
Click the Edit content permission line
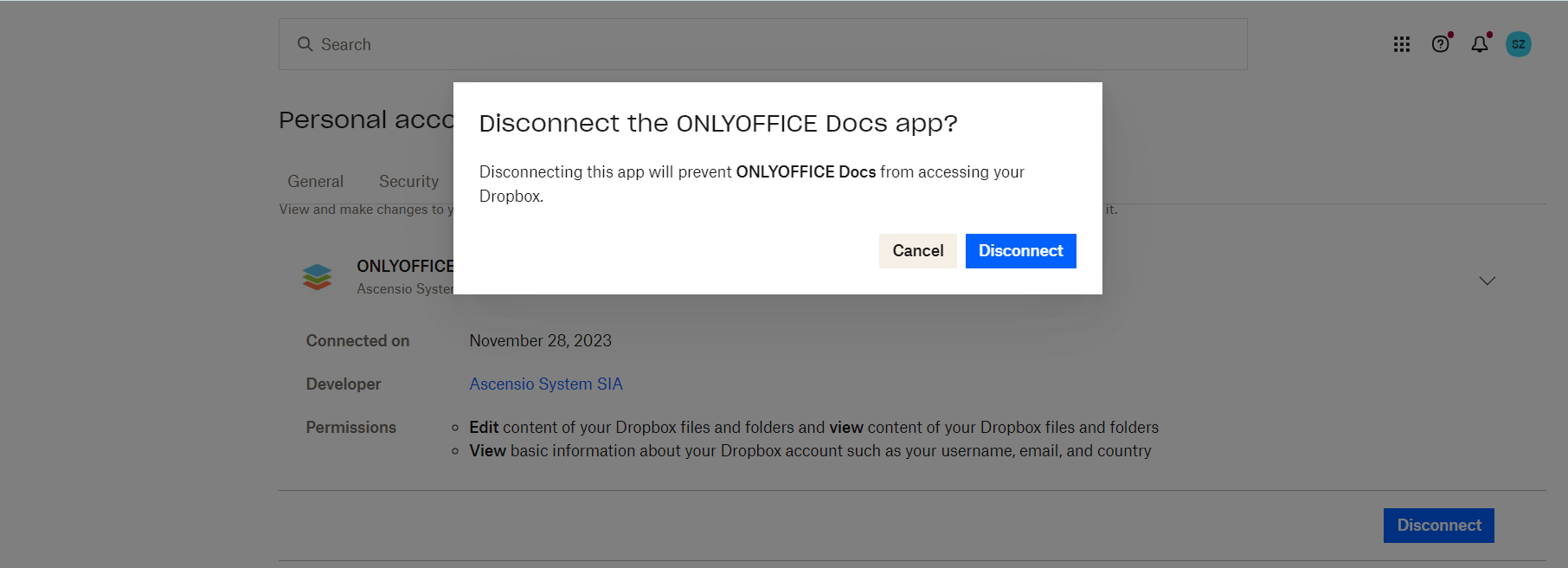coord(813,428)
